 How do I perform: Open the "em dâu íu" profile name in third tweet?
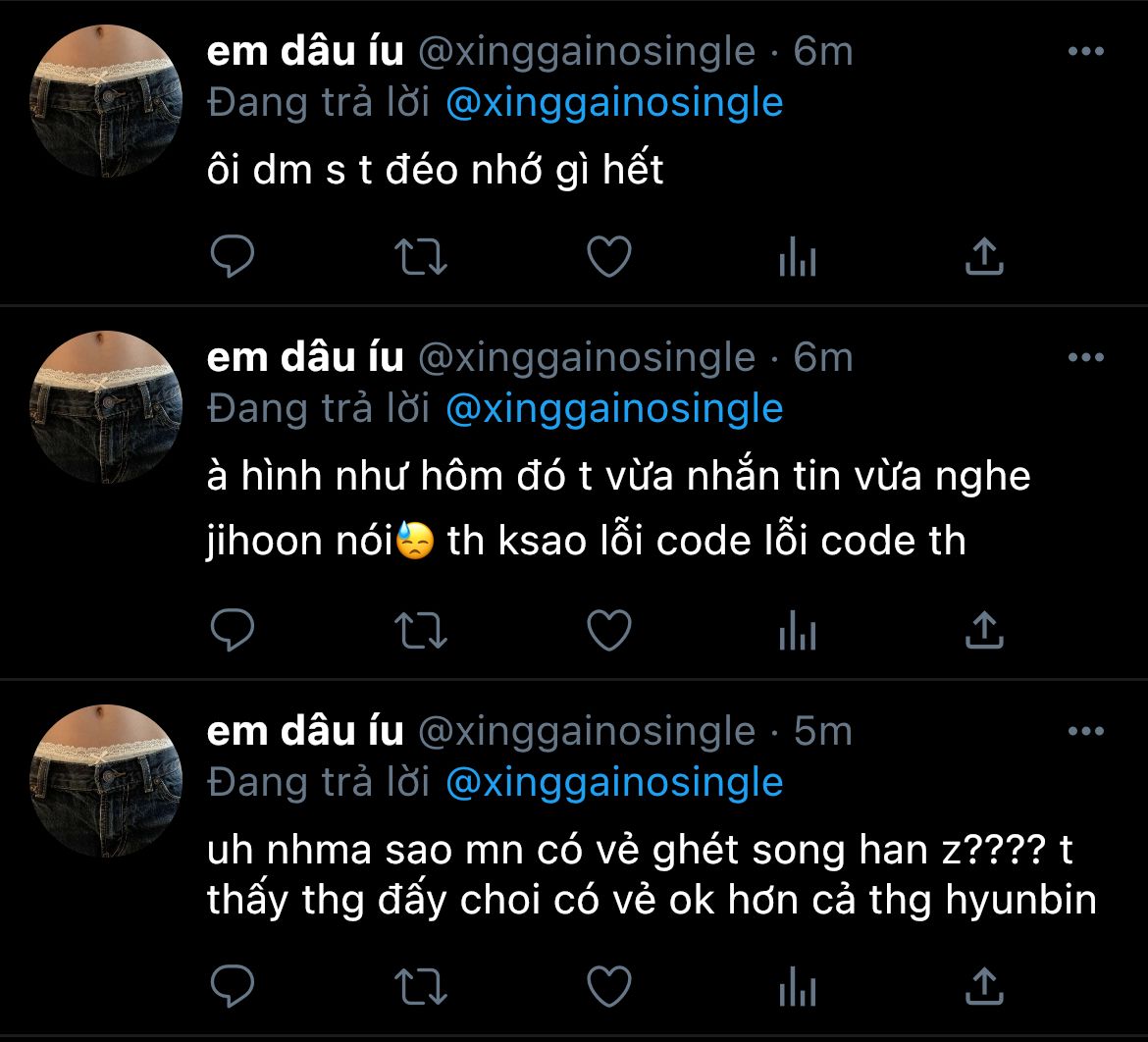pos(305,731)
